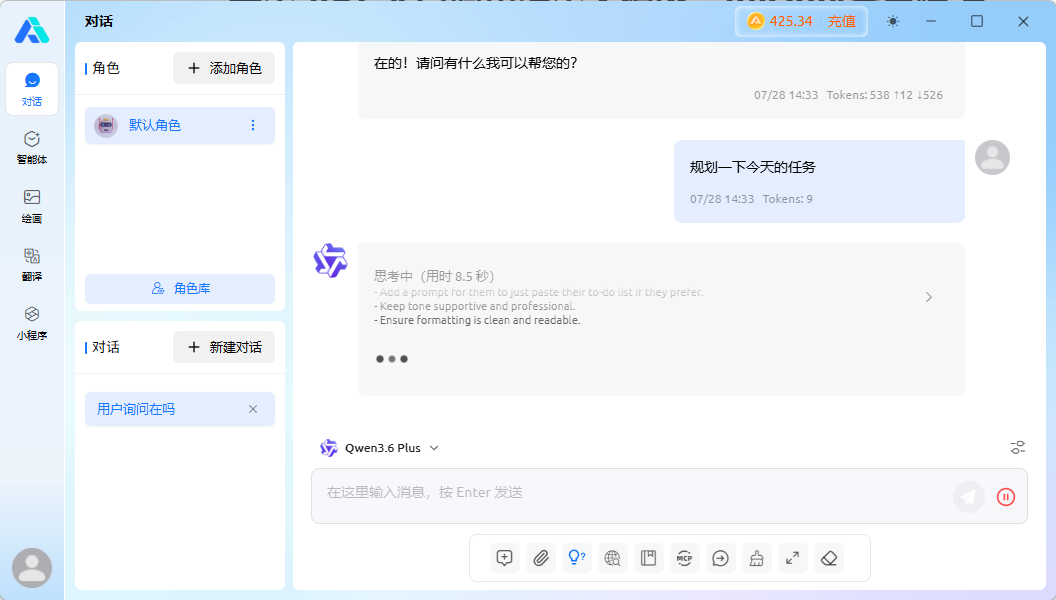Image resolution: width=1056 pixels, height=600 pixels.
Task: Open the 翻译 translation section
Action: click(32, 265)
